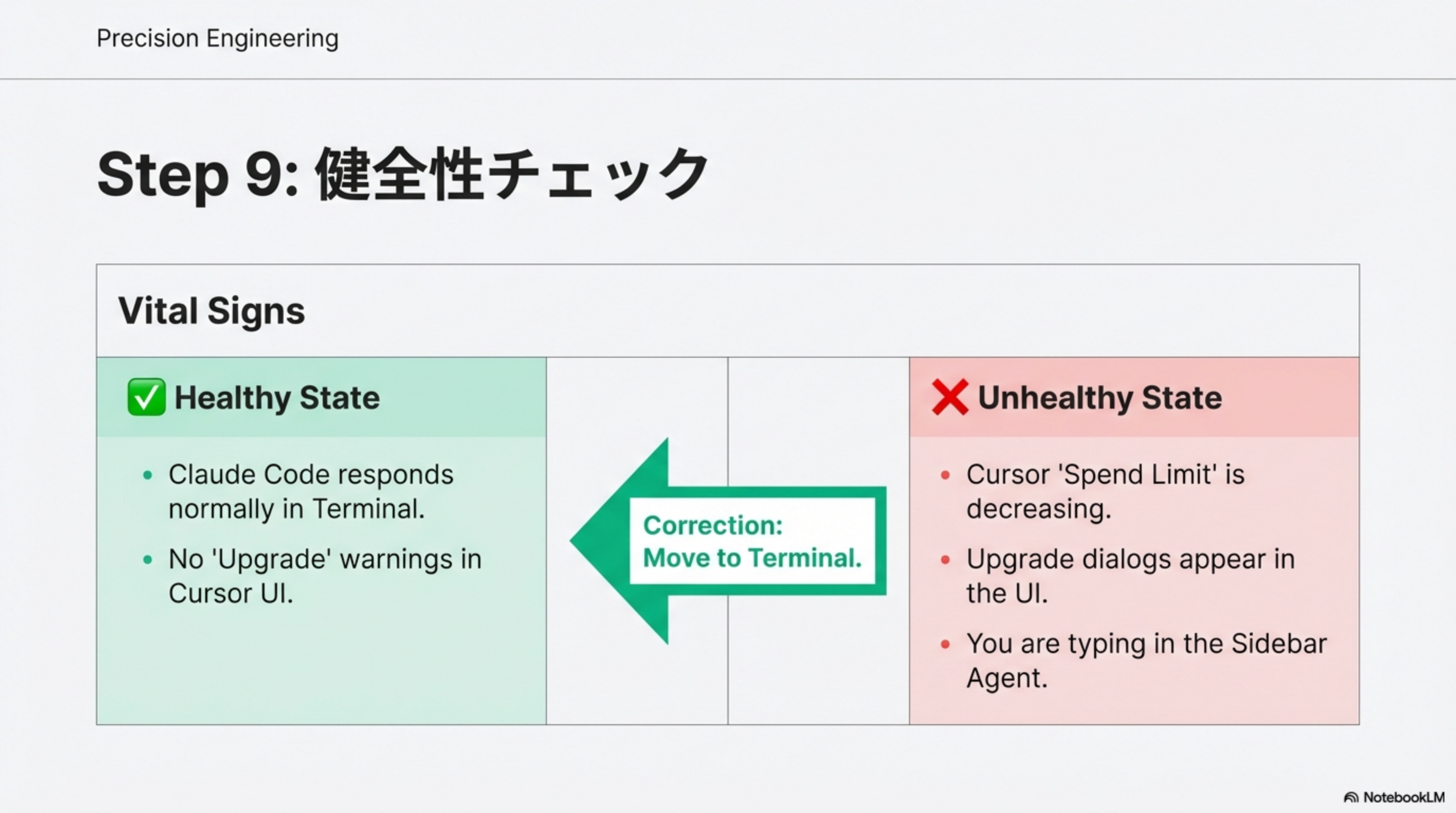Click the Vital Signs heading
This screenshot has height=813, width=1456.
212,311
